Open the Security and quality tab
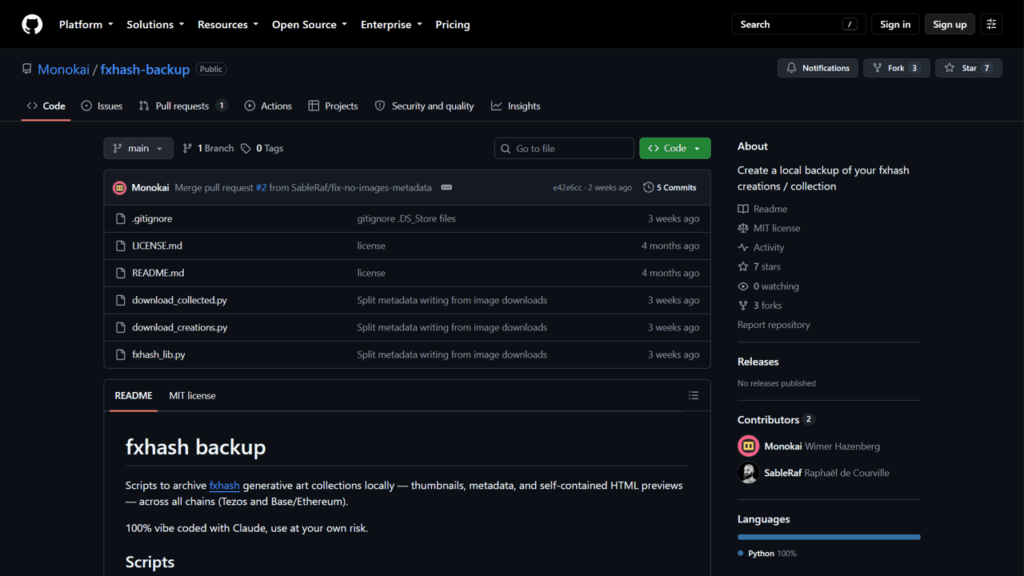 424,106
